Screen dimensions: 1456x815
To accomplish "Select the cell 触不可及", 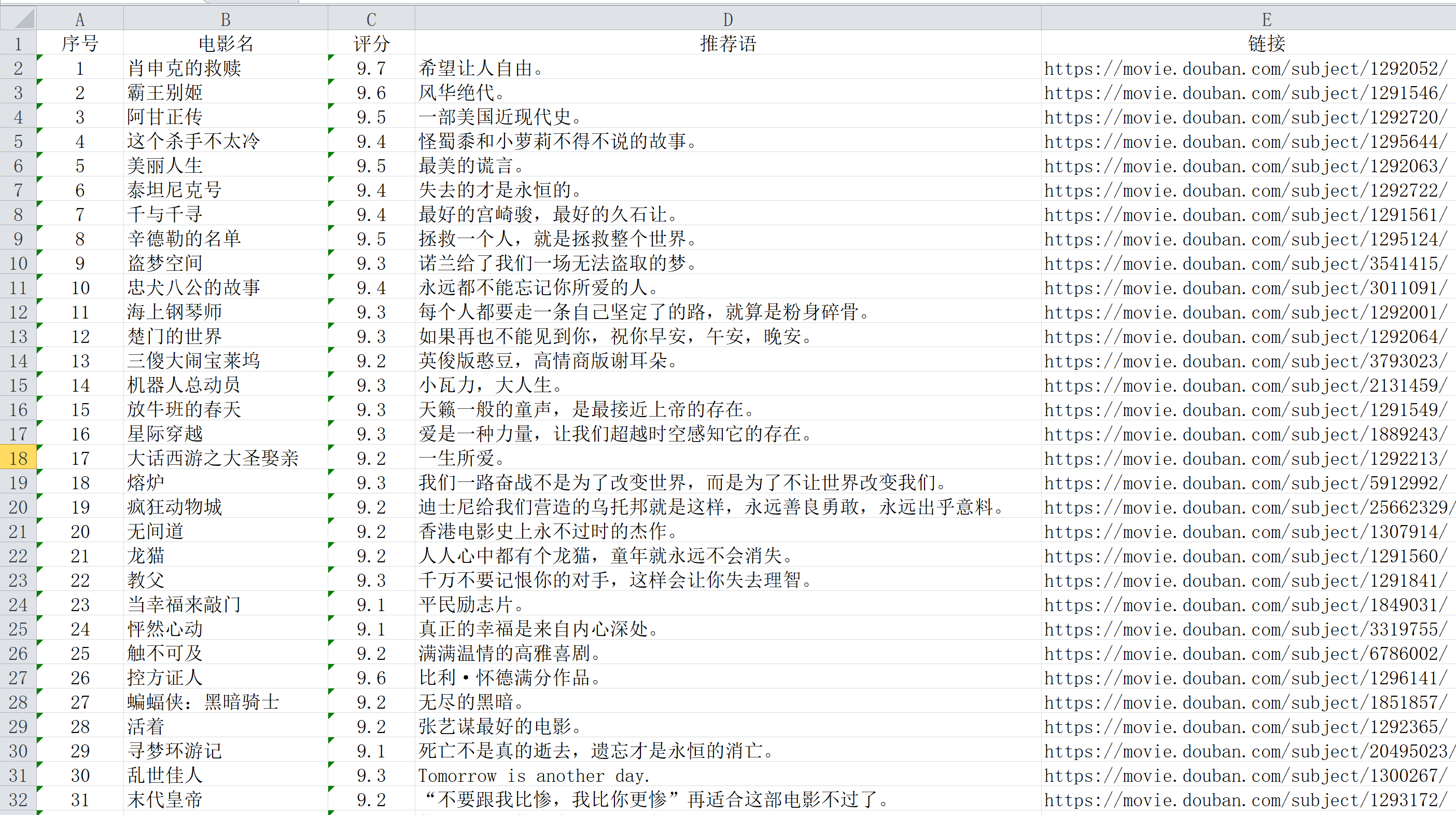I will 226,653.
